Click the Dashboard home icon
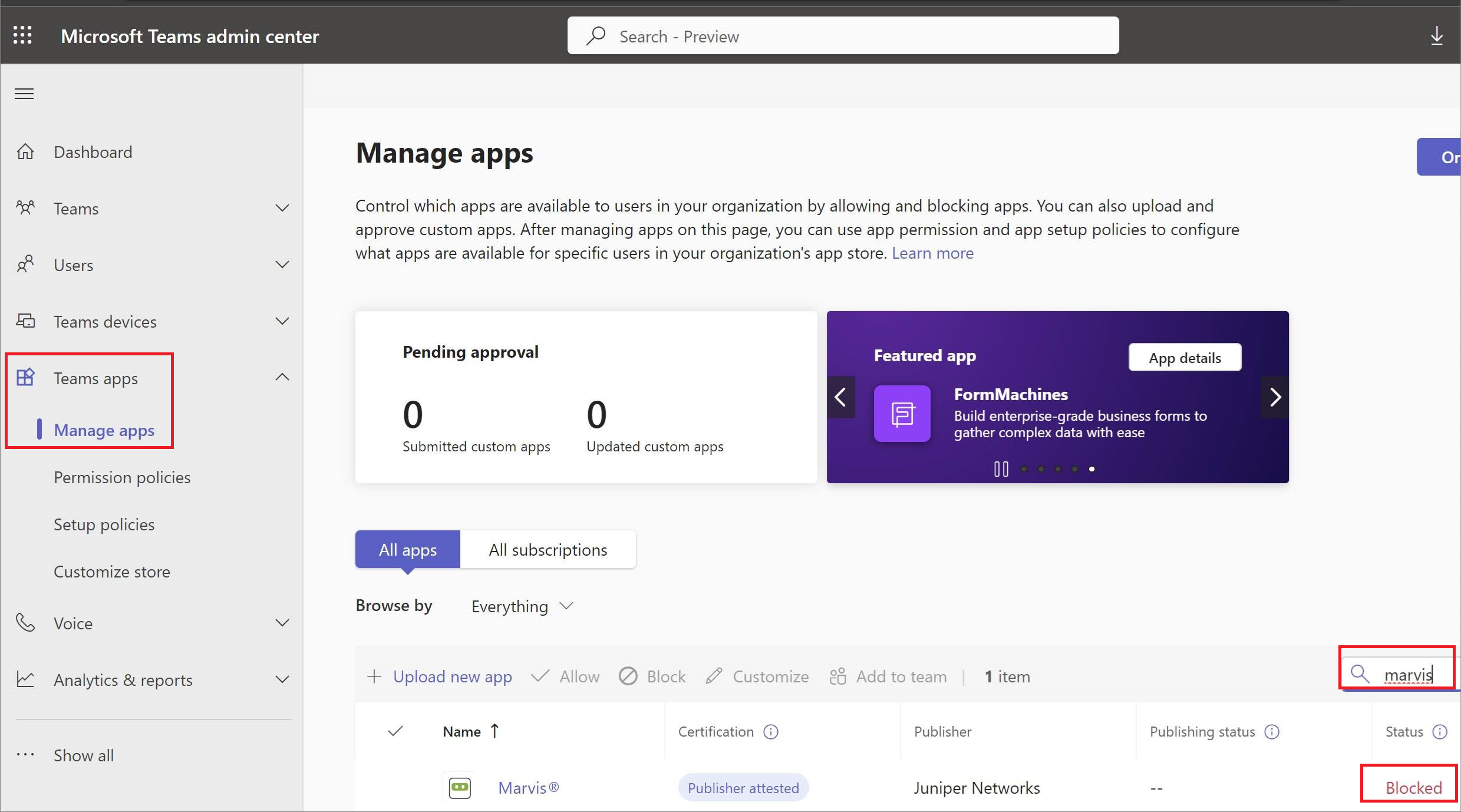 pyautogui.click(x=25, y=152)
